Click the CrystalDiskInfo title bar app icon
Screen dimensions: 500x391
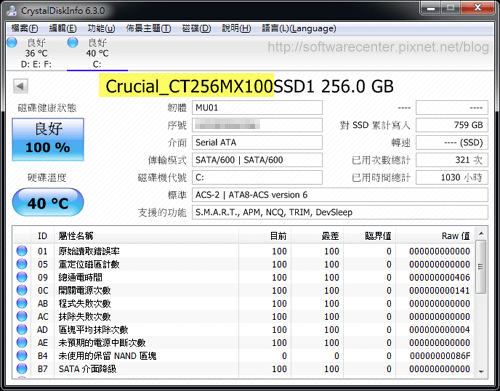click(x=12, y=11)
